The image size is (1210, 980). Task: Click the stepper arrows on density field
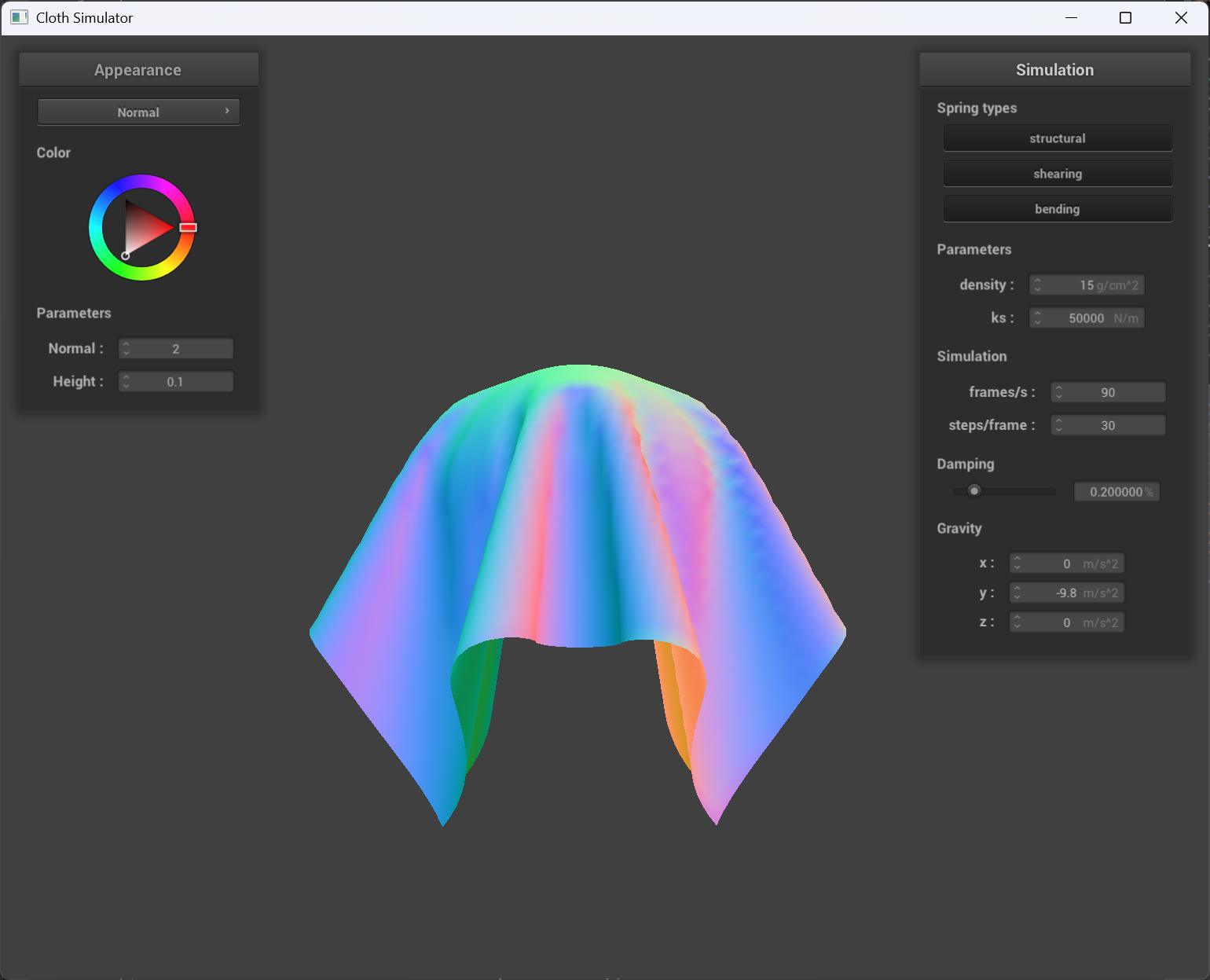(x=1037, y=285)
